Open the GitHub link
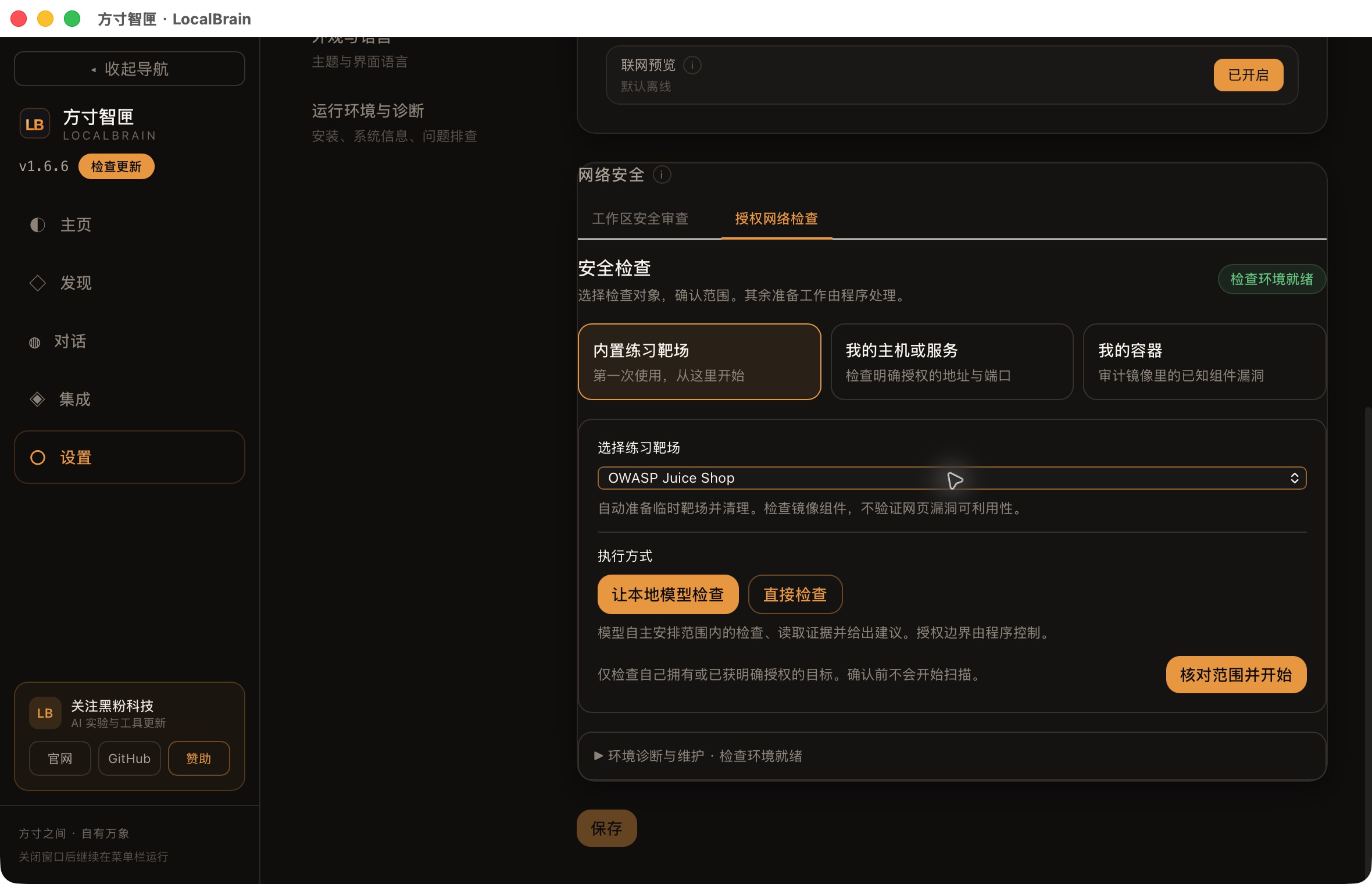 click(129, 758)
